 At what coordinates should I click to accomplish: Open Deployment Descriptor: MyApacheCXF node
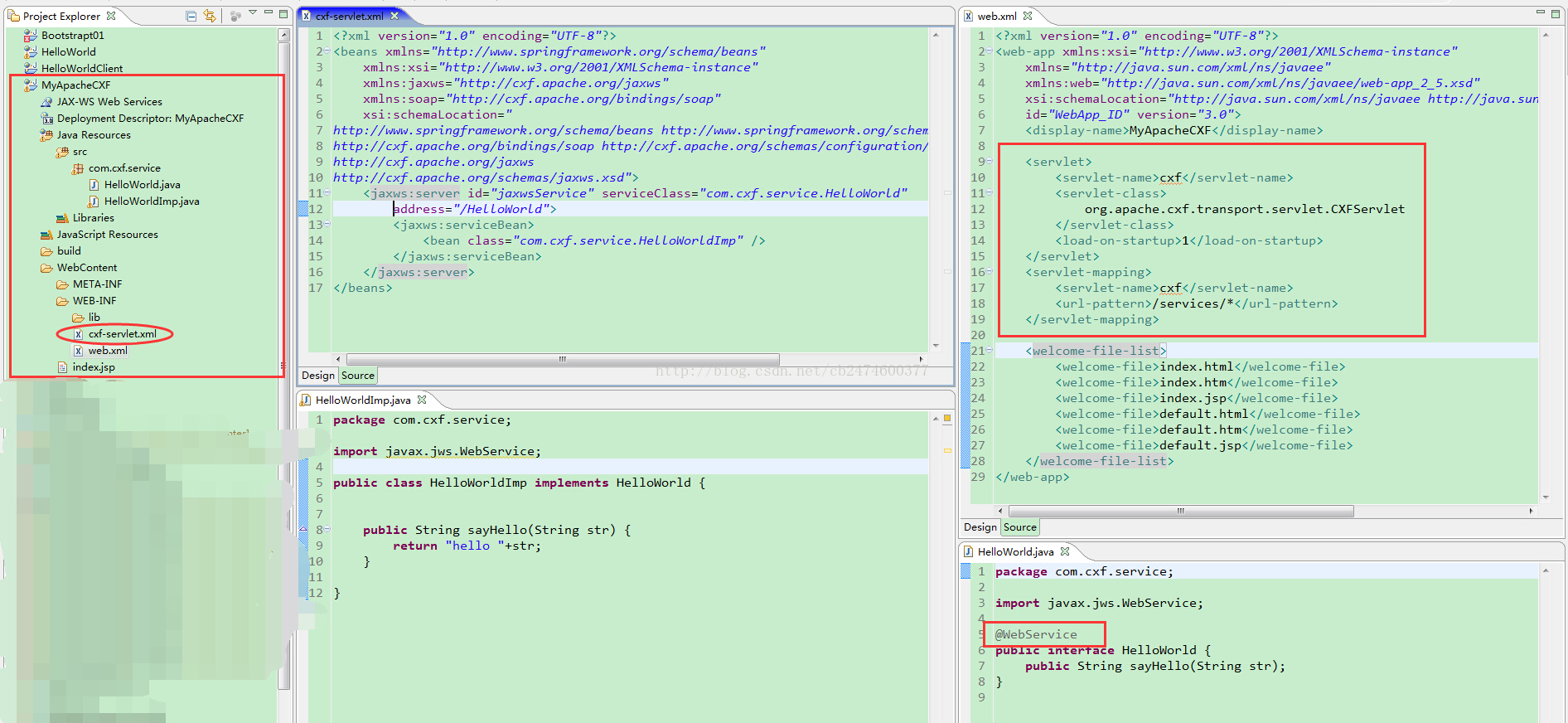point(150,119)
